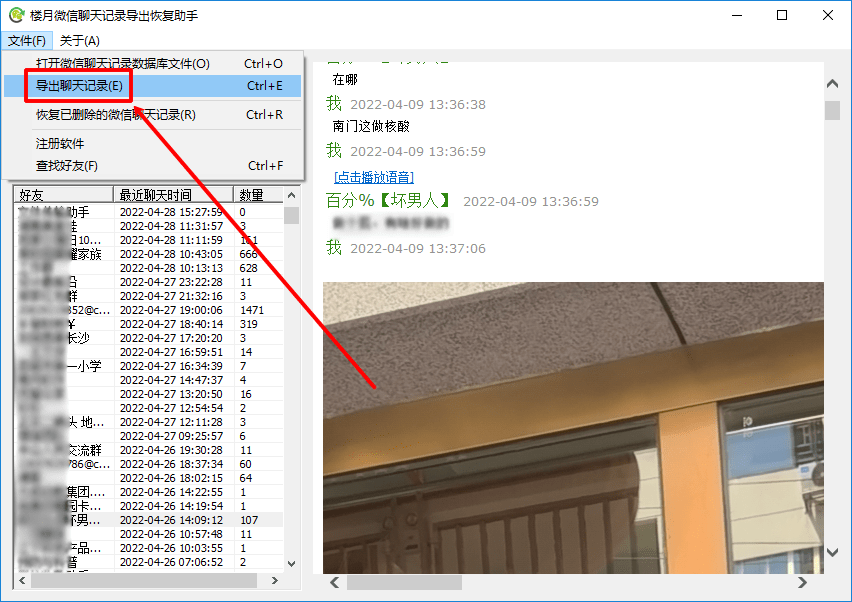
Task: Select row dated 2022-04-26 07:06:52
Action: (148, 562)
